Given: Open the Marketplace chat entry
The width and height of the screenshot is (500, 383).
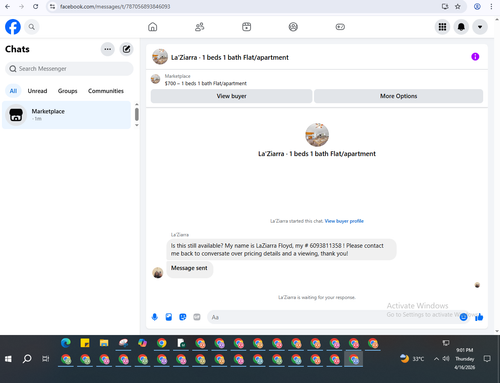Looking at the screenshot, I should click(x=66, y=115).
